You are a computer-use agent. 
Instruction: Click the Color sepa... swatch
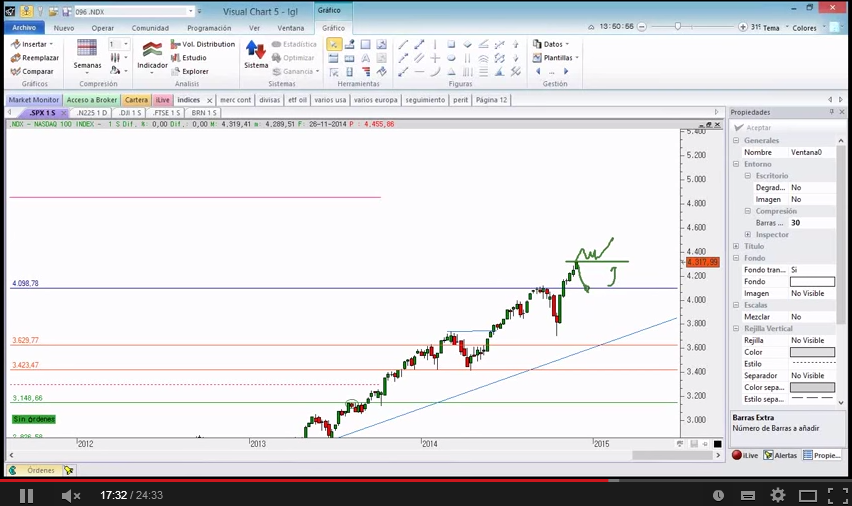click(x=812, y=388)
